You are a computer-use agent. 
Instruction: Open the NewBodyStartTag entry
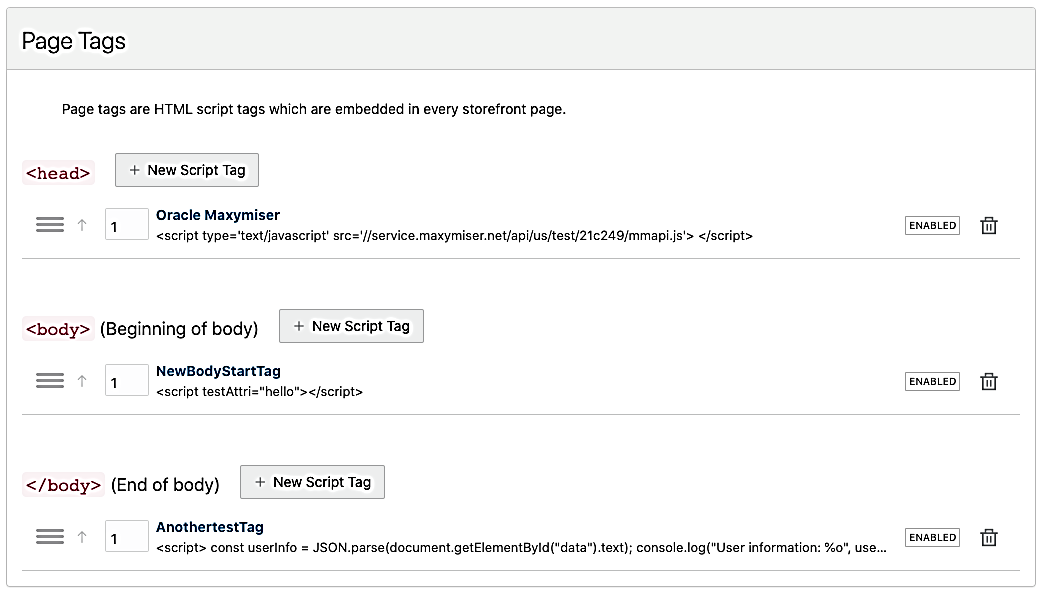tap(218, 371)
